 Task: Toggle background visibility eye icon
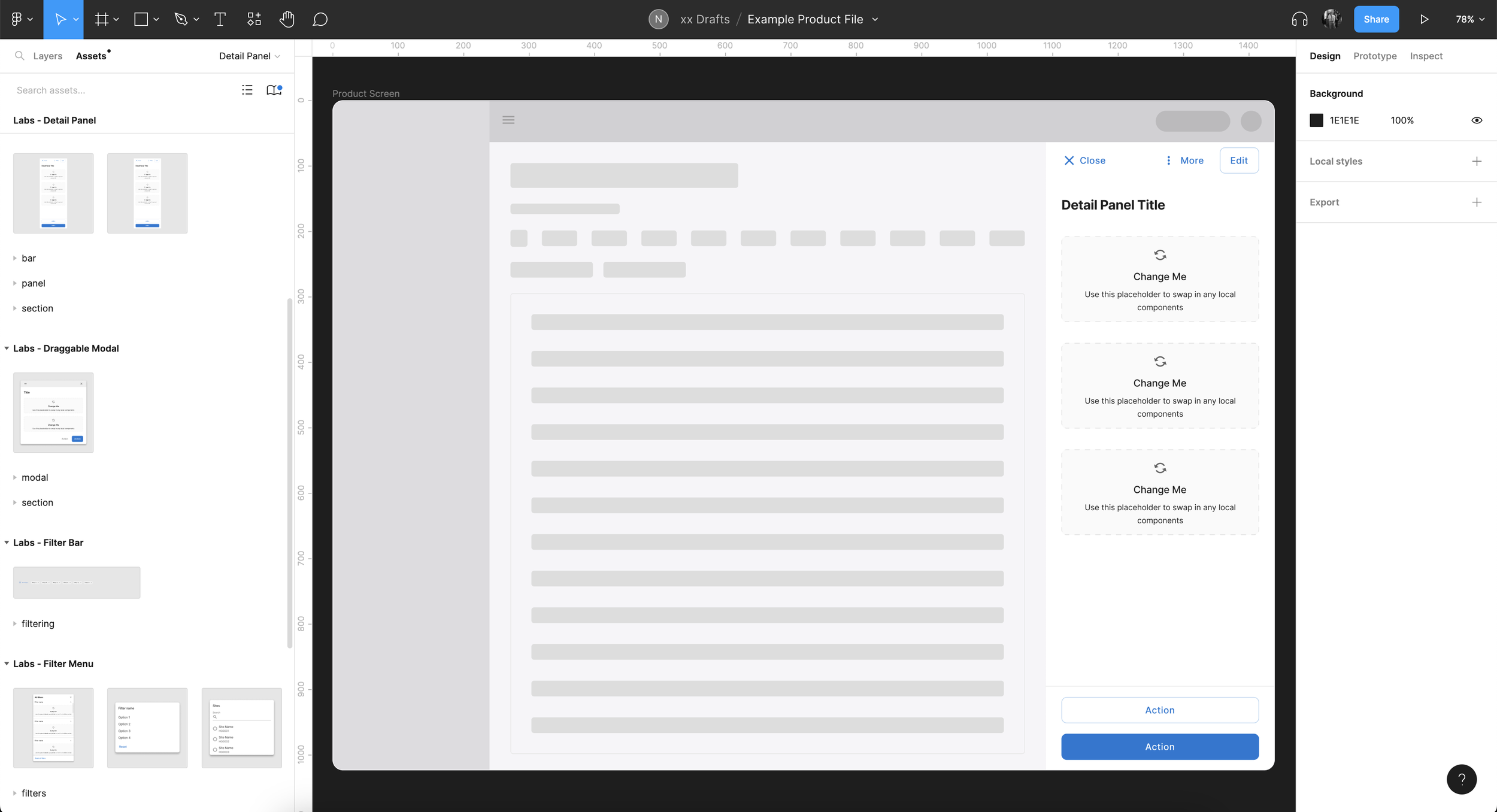pyautogui.click(x=1477, y=120)
